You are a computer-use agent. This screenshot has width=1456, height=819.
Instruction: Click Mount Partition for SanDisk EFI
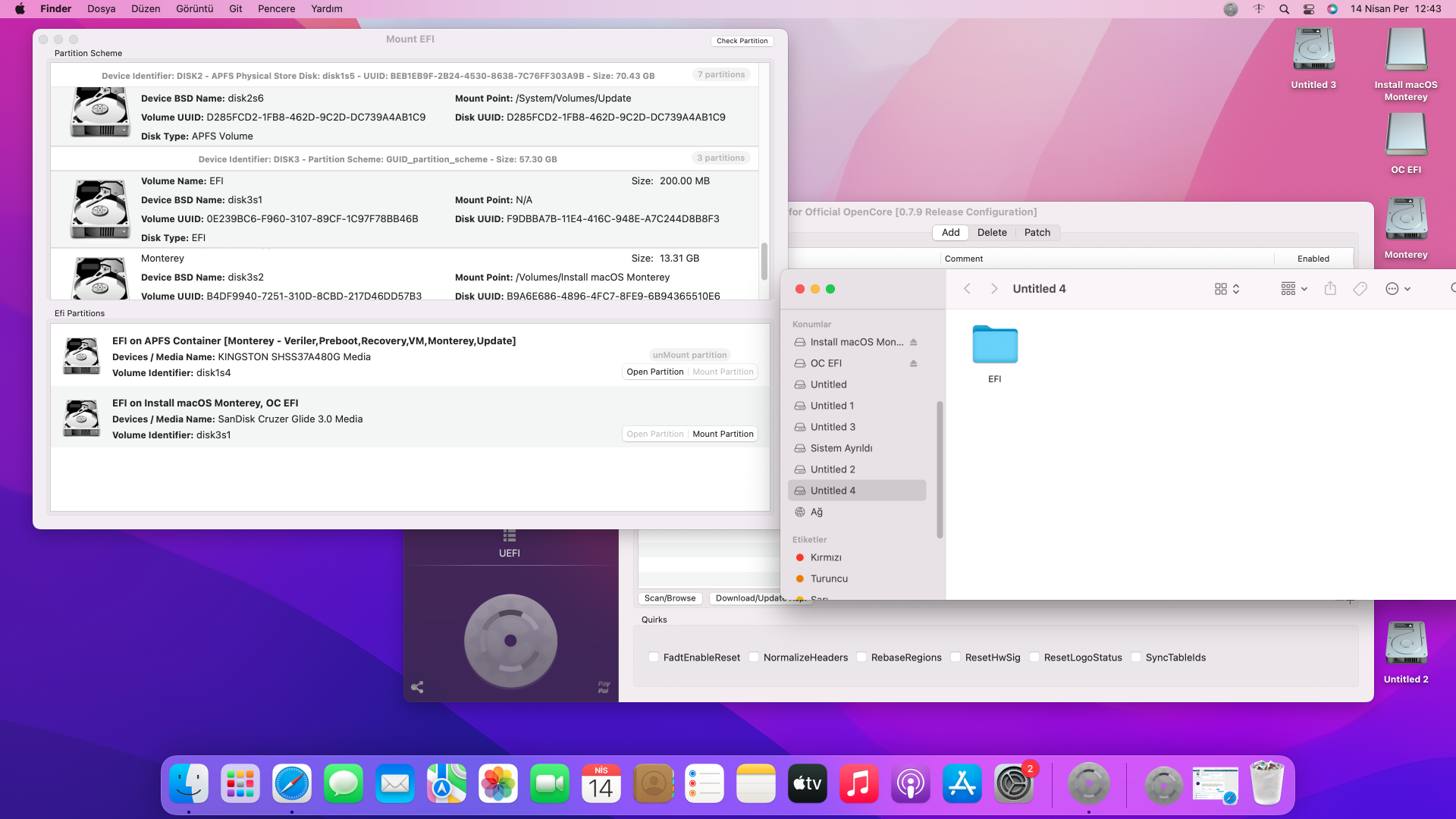coord(722,435)
